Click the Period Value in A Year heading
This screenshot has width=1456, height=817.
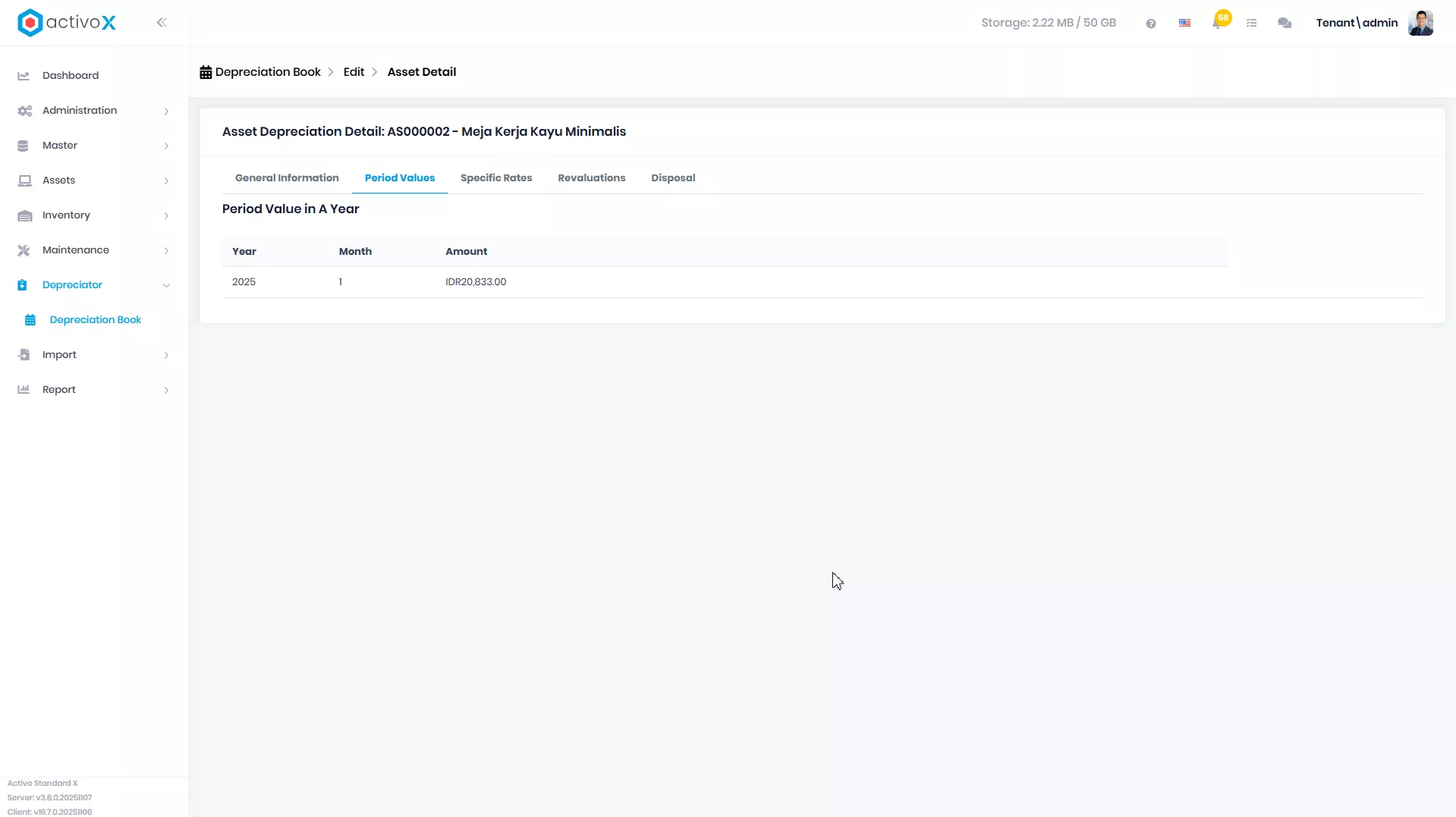click(291, 209)
